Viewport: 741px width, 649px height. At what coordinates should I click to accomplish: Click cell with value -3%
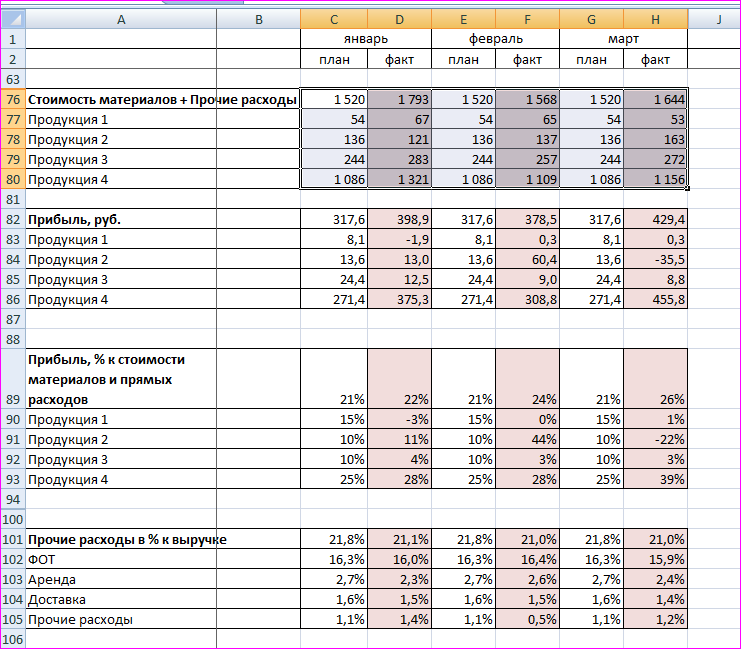pyautogui.click(x=399, y=419)
